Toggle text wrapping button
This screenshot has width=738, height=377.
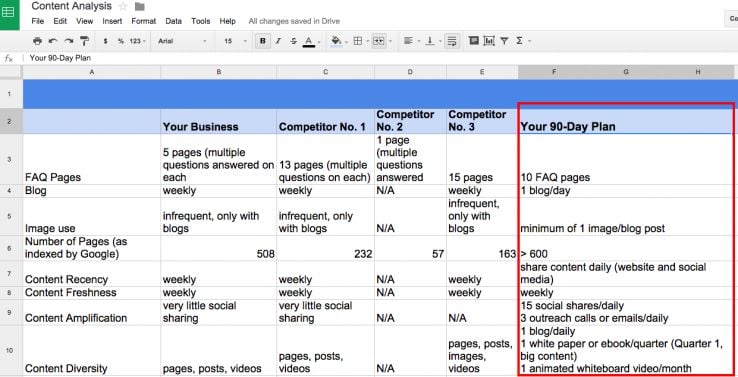coord(452,41)
